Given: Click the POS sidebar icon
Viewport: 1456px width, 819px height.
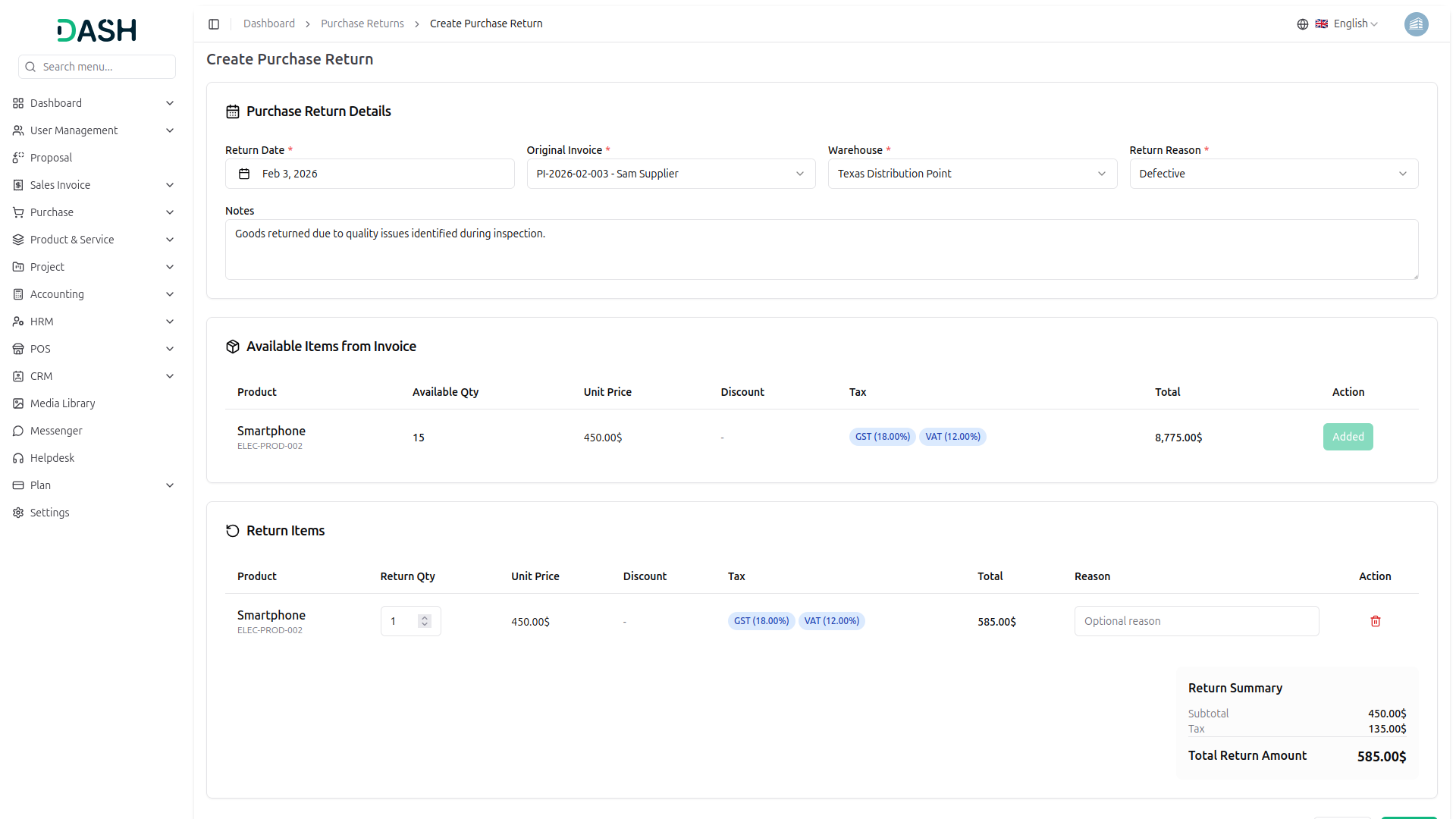Looking at the screenshot, I should pos(18,349).
